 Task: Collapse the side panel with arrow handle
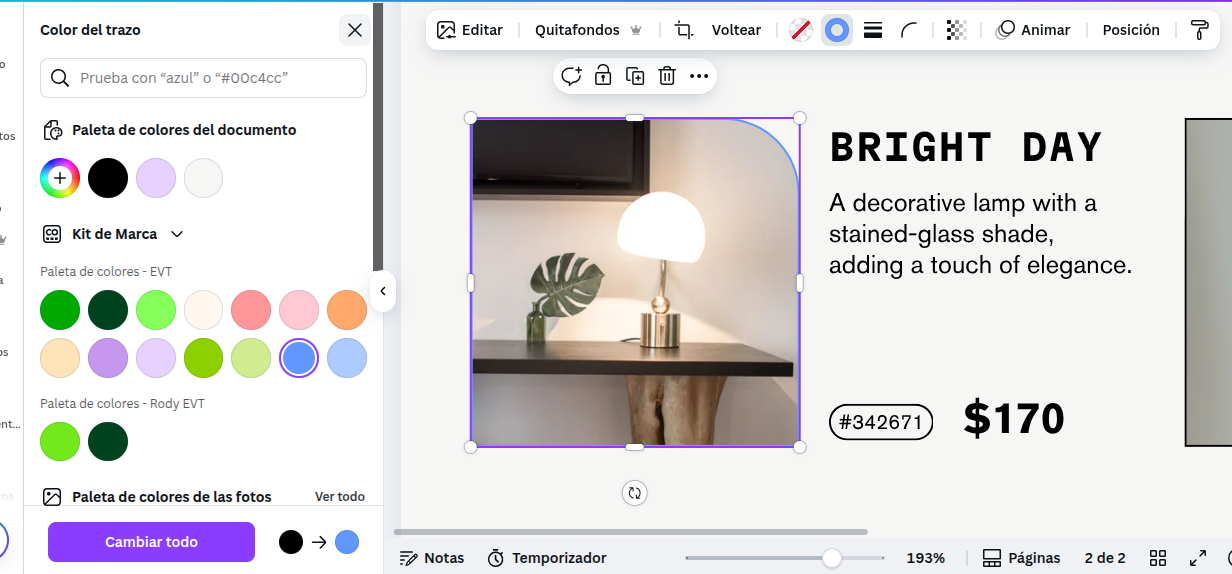coord(382,291)
